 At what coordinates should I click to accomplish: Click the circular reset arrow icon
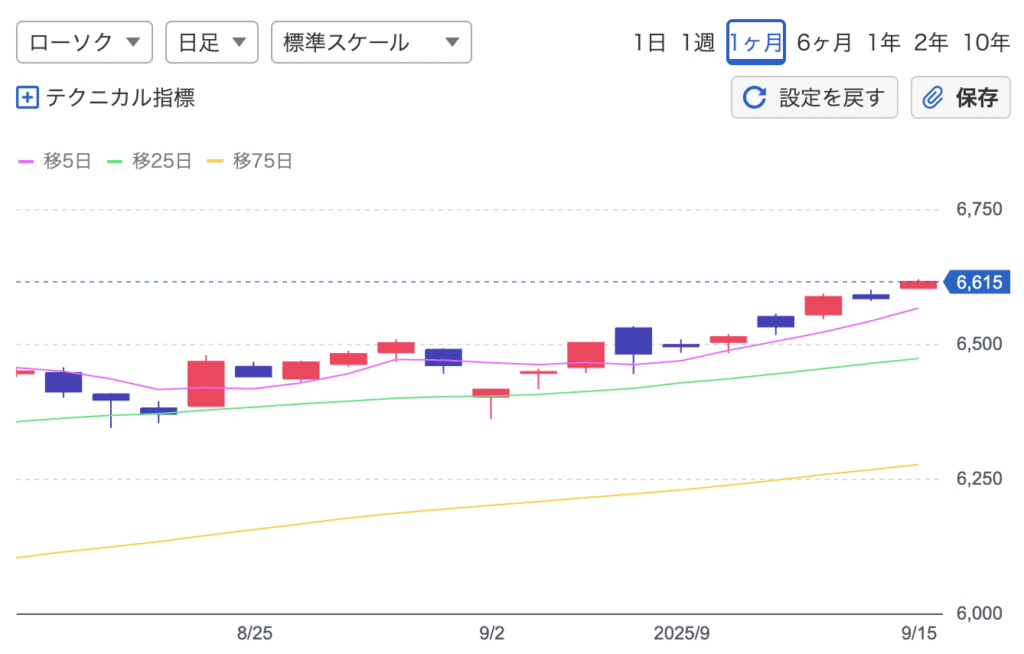[x=754, y=98]
